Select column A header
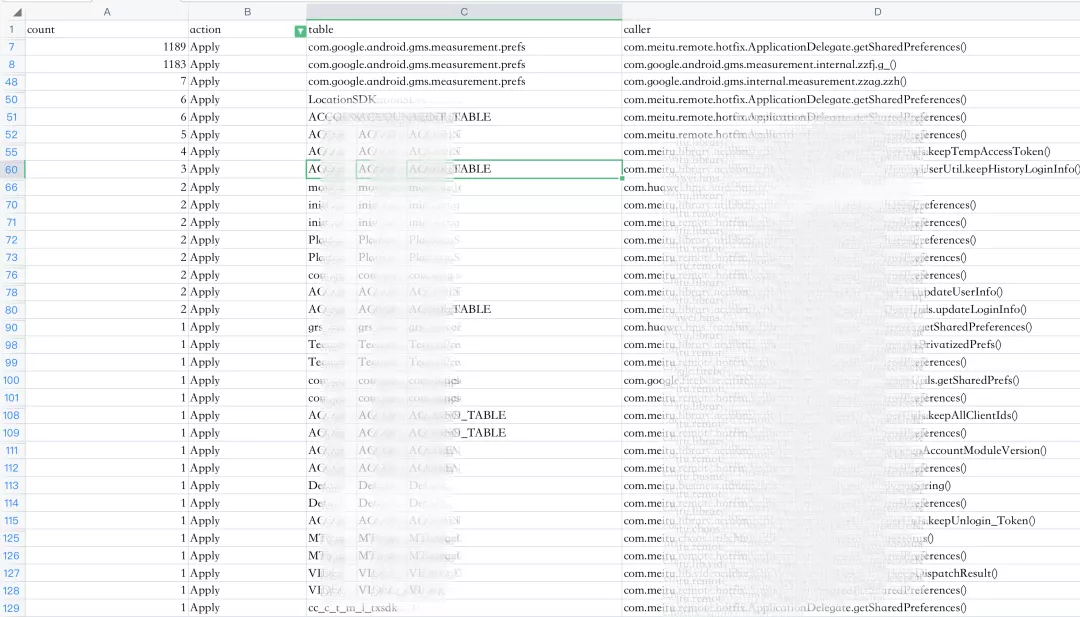This screenshot has width=1080, height=617. tap(106, 12)
